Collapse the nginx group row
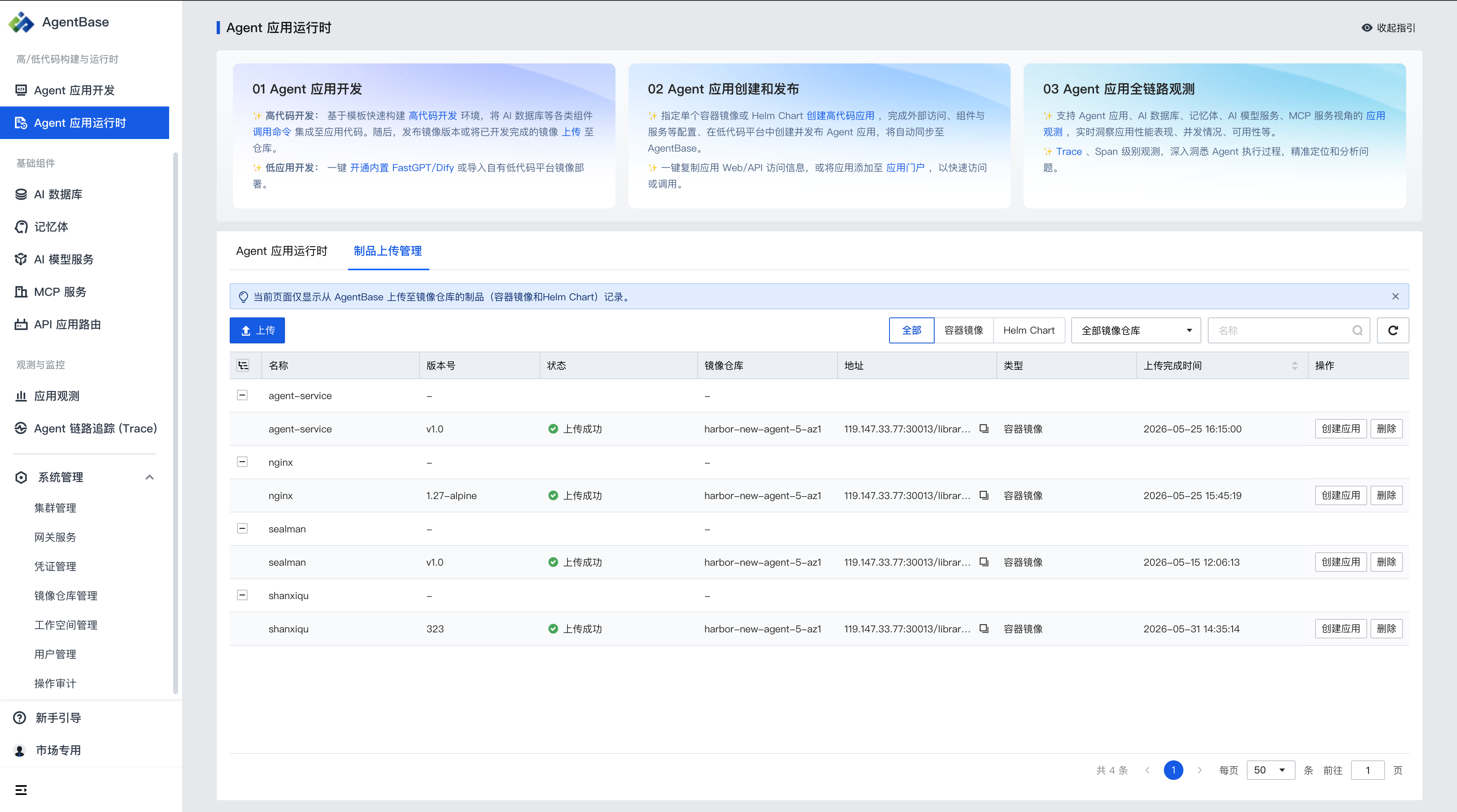This screenshot has height=812, width=1457. tap(242, 462)
